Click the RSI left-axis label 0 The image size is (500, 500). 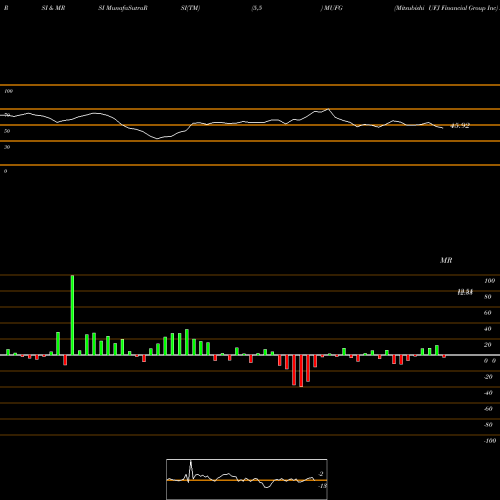click(5, 171)
